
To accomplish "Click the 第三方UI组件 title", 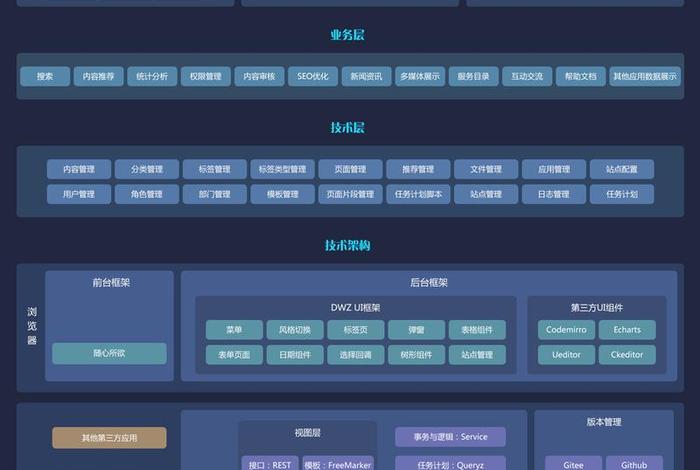I will tap(597, 308).
